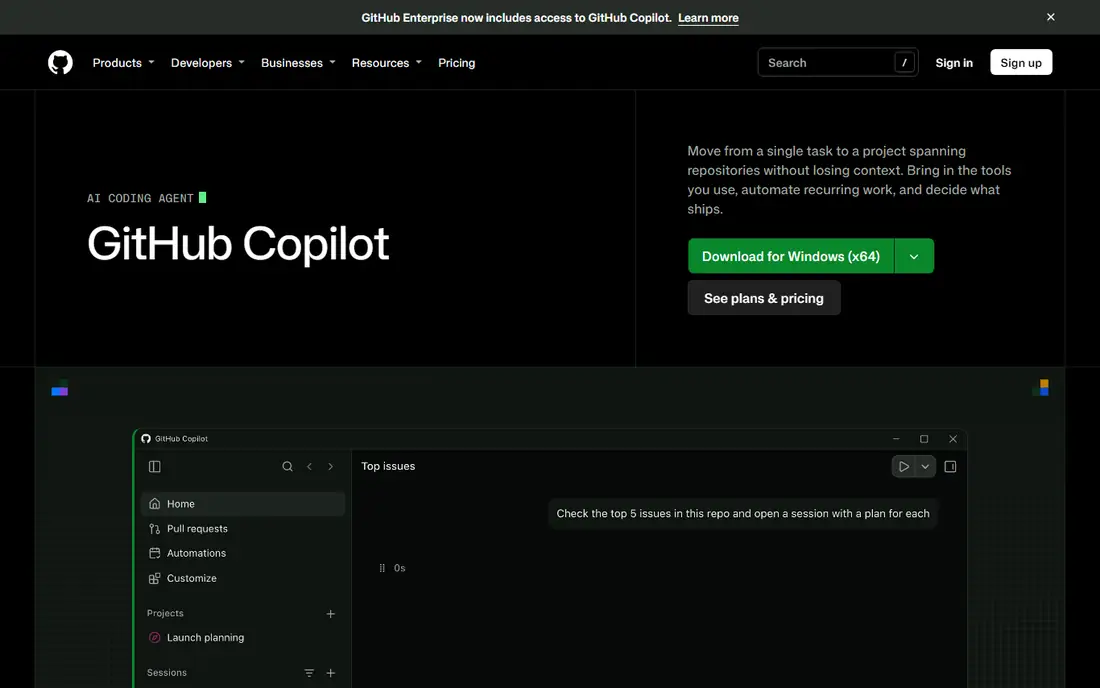
Task: Expand the Businesses menu
Action: [x=298, y=62]
